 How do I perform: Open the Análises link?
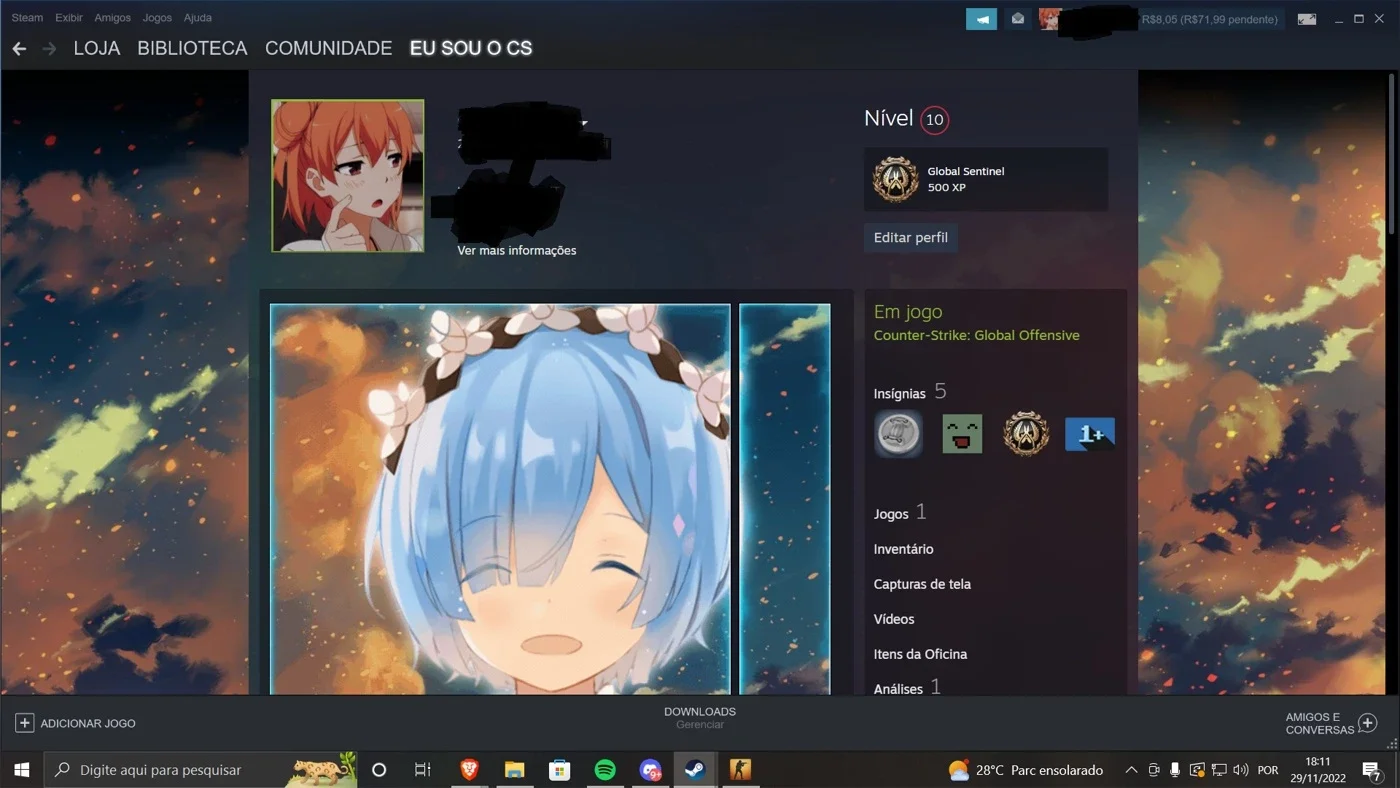click(x=898, y=688)
